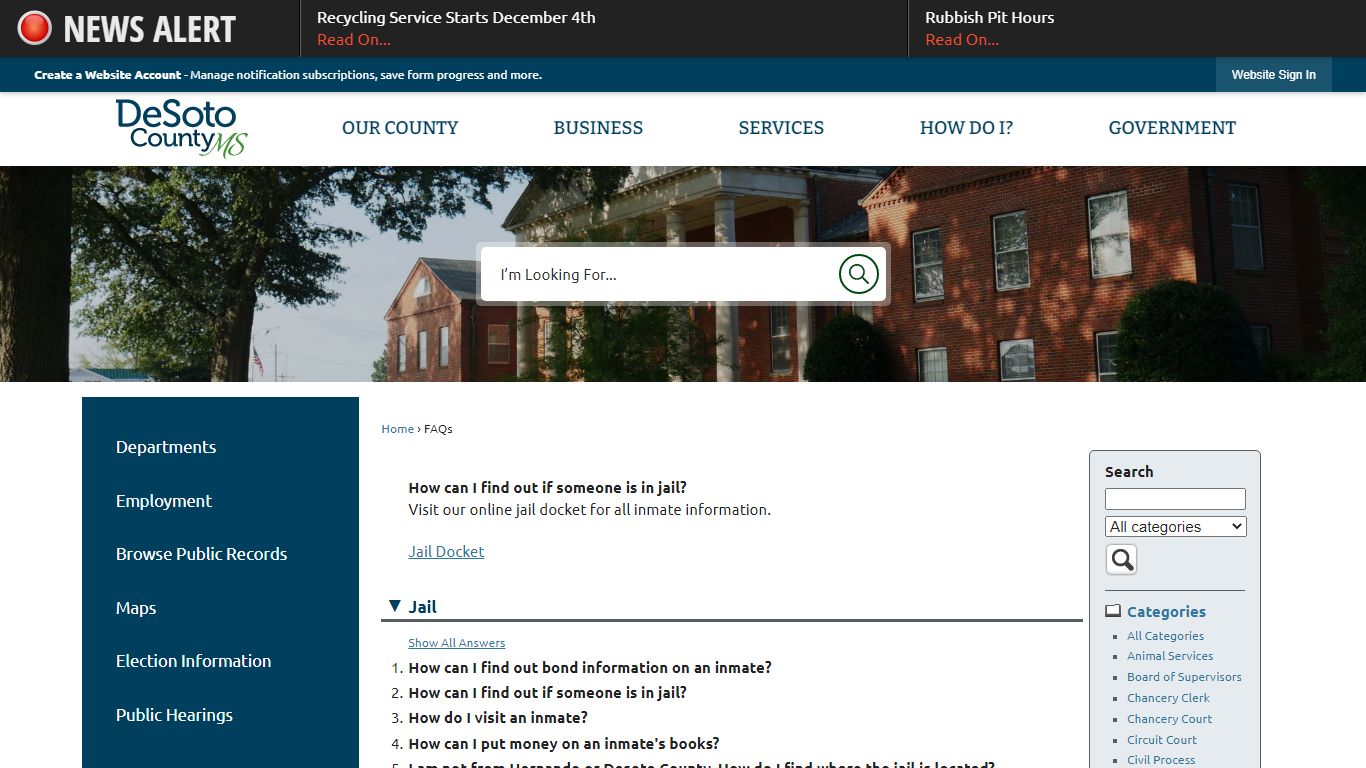The width and height of the screenshot is (1366, 768).
Task: Click the I'm Looking For search field
Action: tap(660, 274)
